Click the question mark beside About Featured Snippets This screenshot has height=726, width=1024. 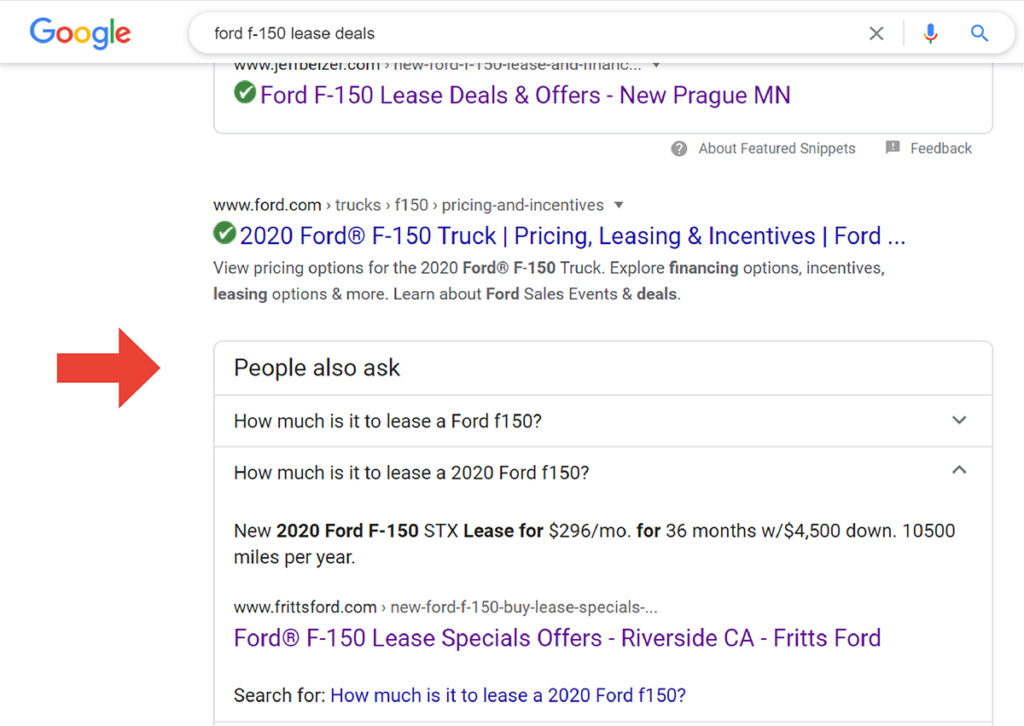click(678, 148)
